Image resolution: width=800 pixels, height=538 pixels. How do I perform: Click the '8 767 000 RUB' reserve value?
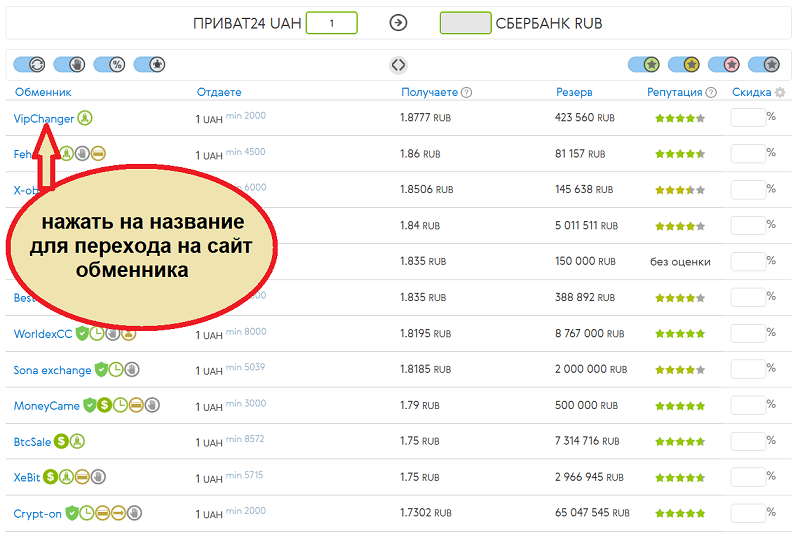pyautogui.click(x=590, y=333)
